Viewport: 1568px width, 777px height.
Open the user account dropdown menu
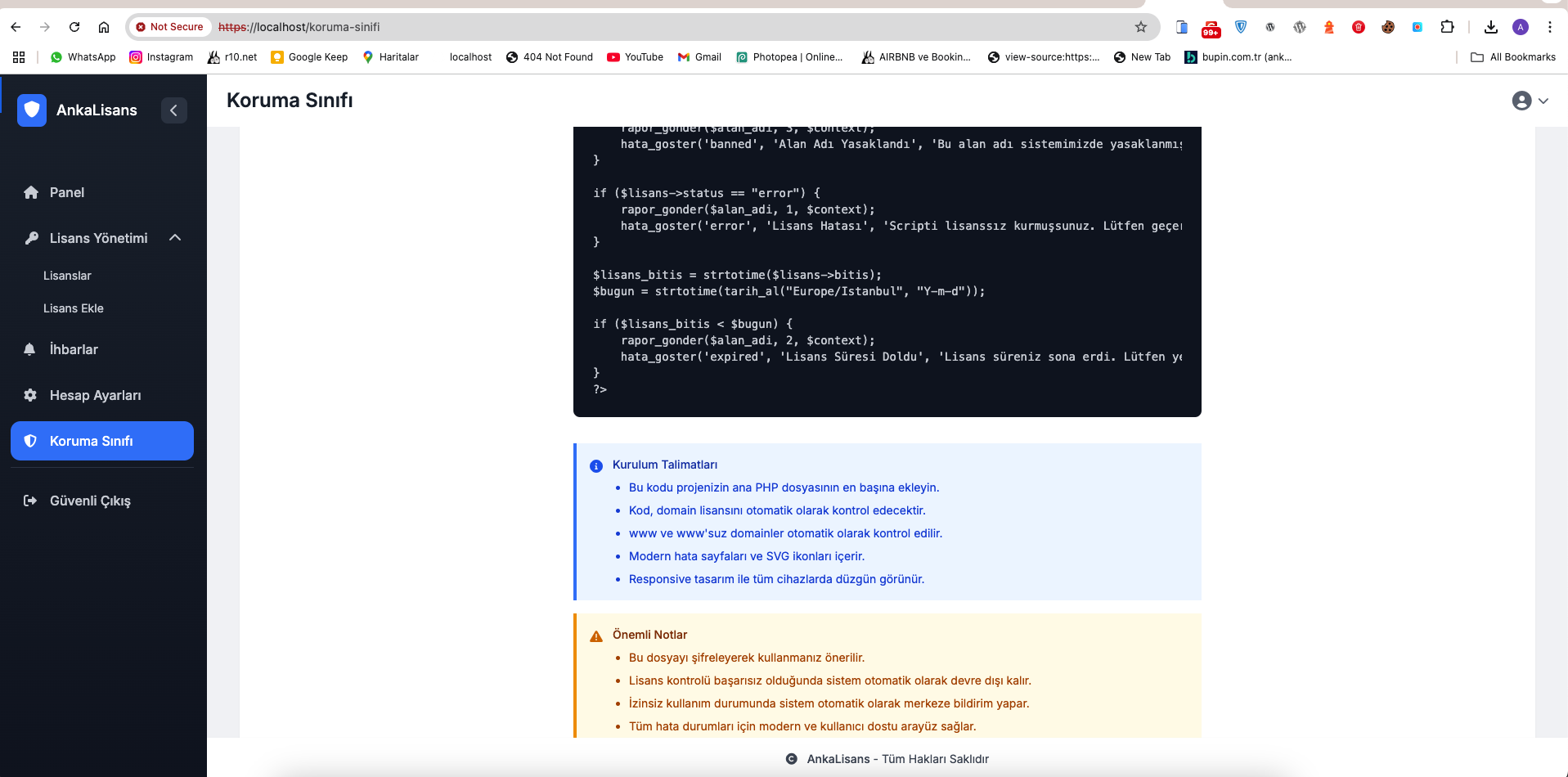pos(1530,101)
